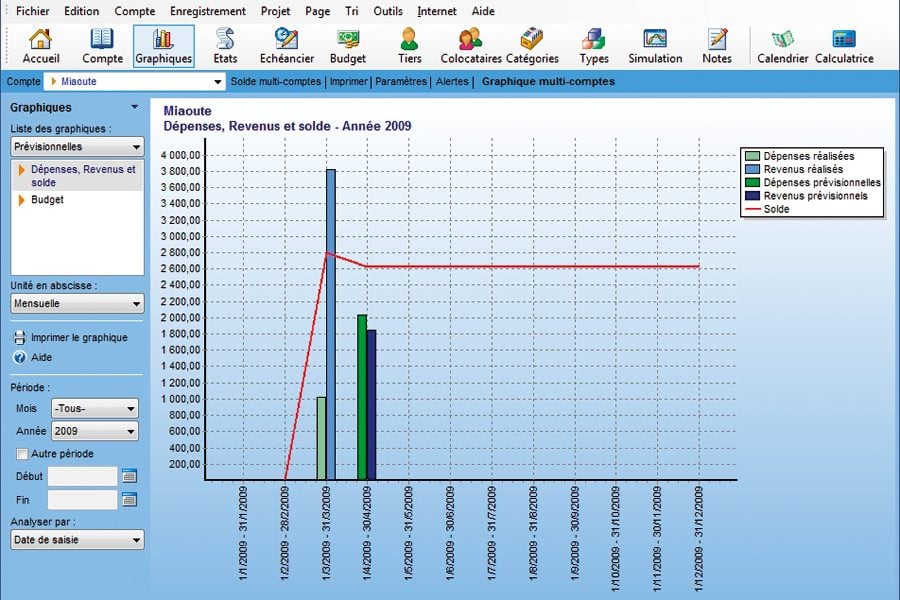Open the Projet menu

(276, 11)
